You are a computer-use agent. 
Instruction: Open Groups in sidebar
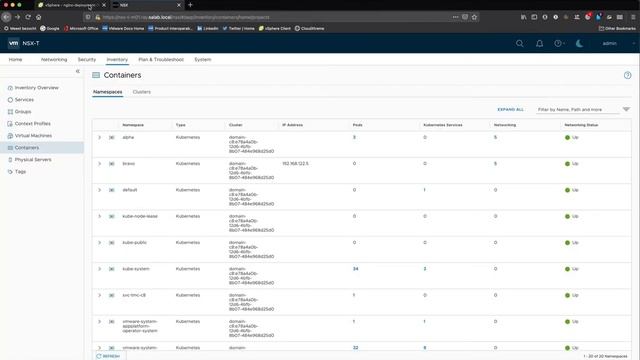(23, 111)
